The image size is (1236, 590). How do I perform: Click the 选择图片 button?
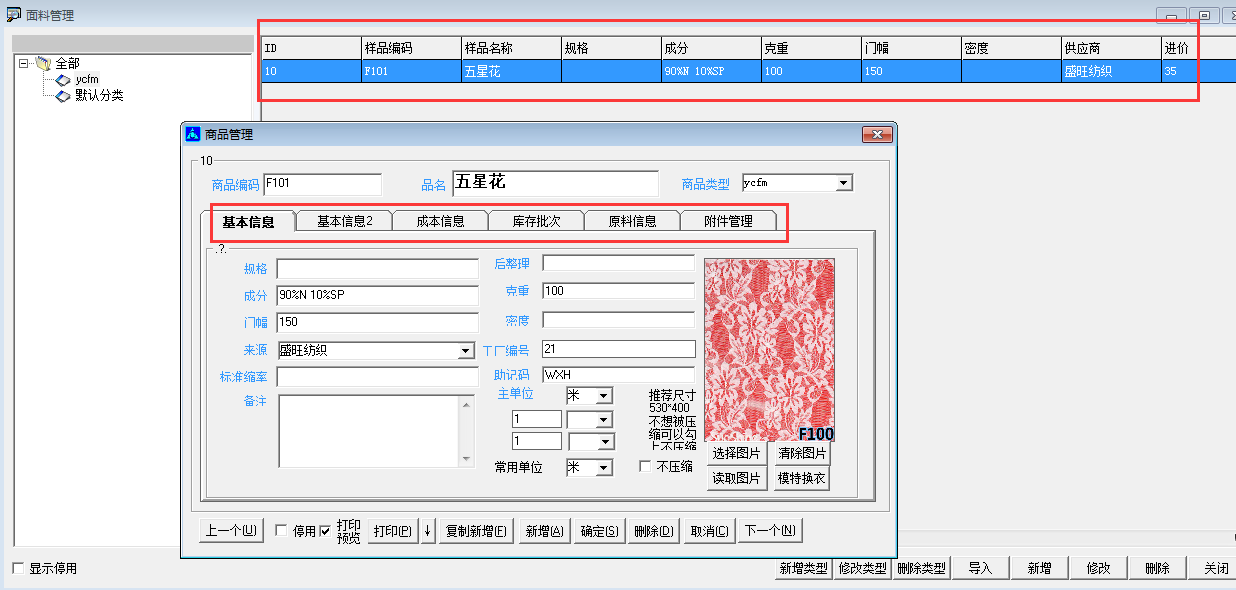point(737,453)
